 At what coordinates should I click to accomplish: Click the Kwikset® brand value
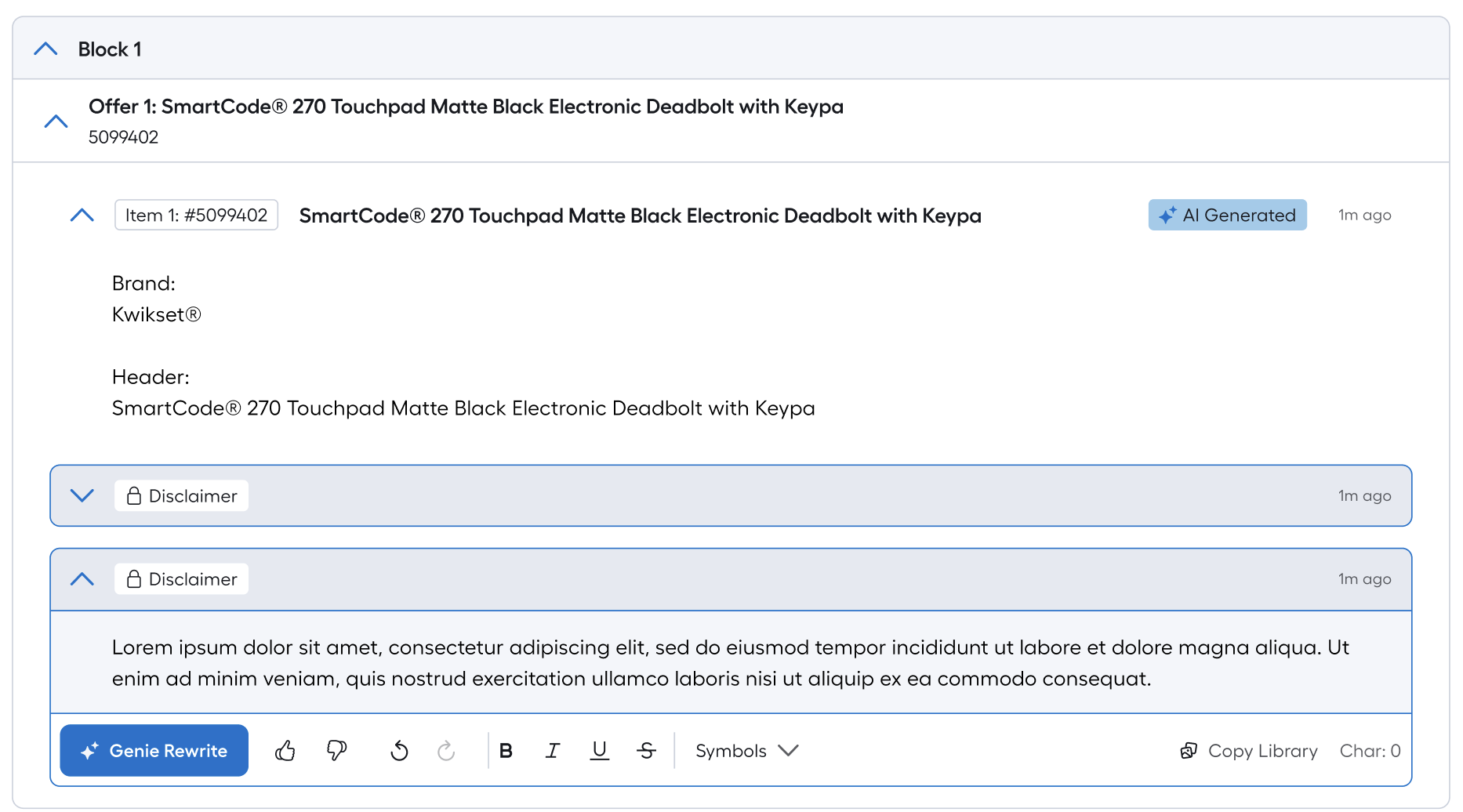coord(157,314)
